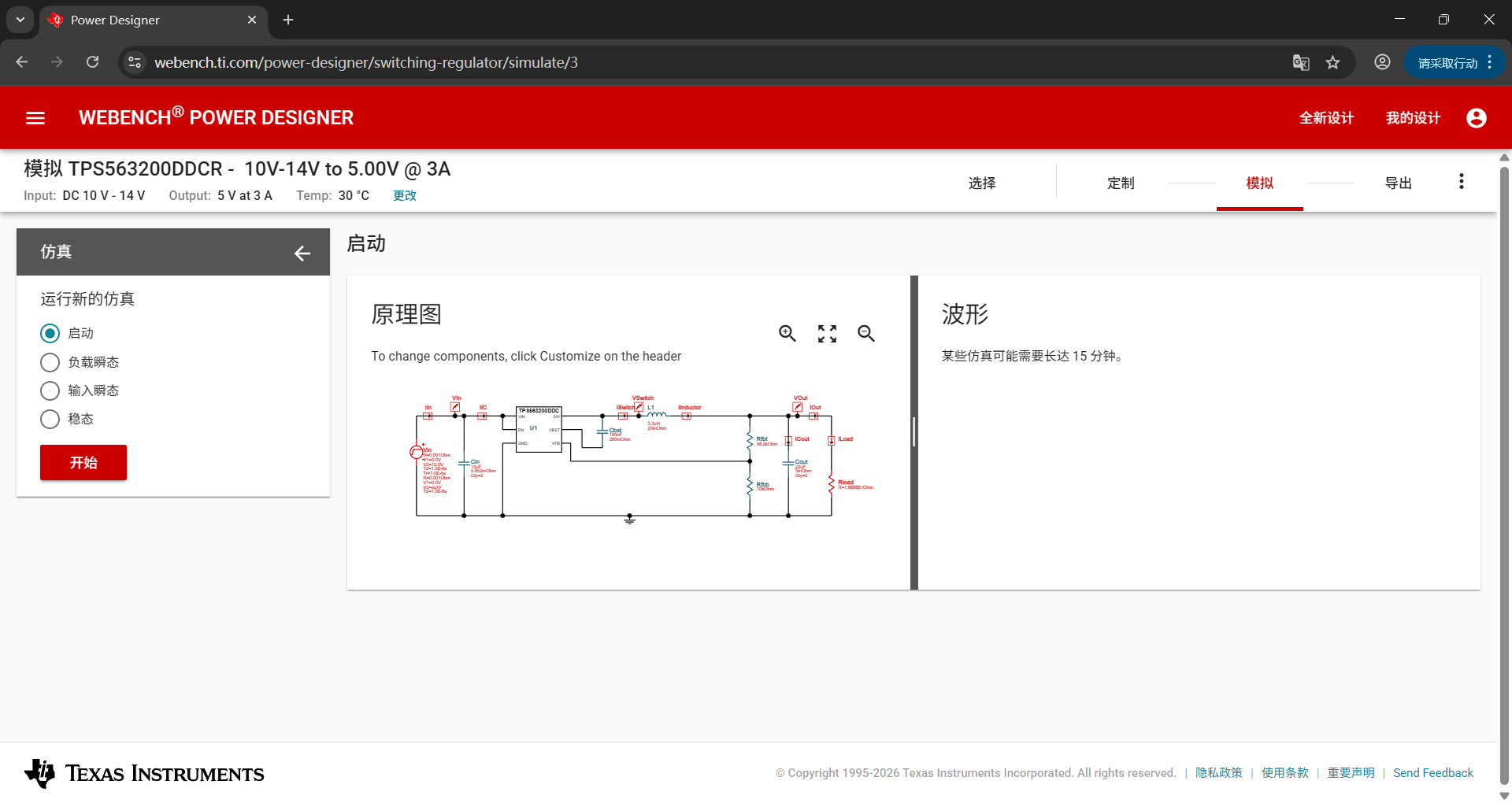Viewport: 1512px width, 803px height.
Task: Open the translate page icon
Action: pos(1301,62)
